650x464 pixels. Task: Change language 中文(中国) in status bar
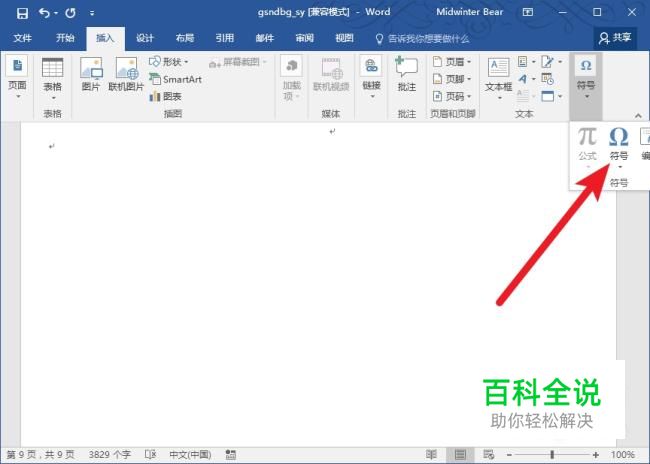[x=190, y=455]
